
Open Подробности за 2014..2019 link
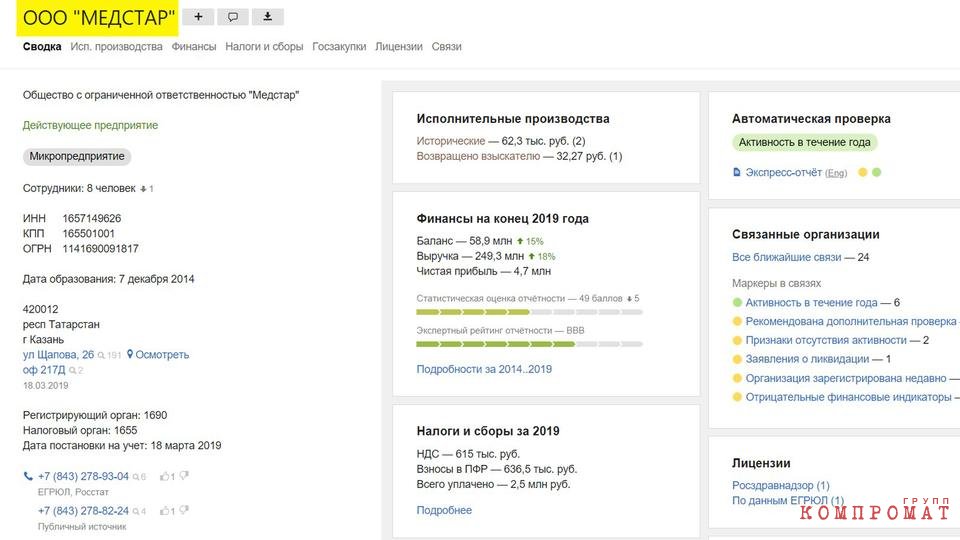484,369
